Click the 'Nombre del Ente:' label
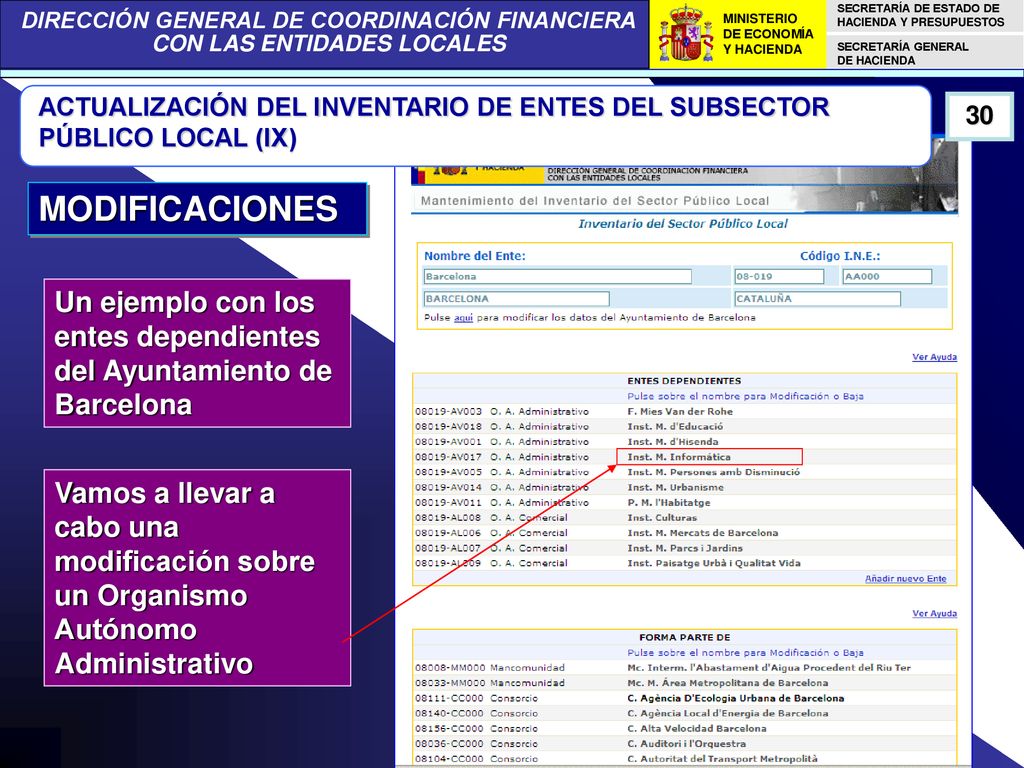Screen dimensions: 1024x768 click(475, 256)
